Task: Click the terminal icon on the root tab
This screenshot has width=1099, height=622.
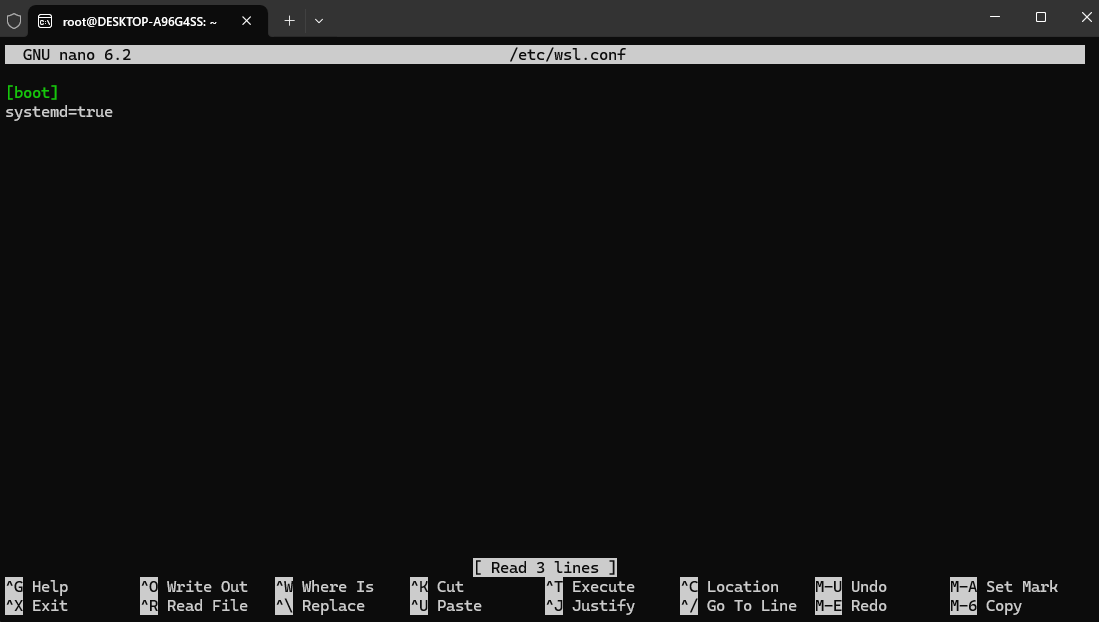Action: tap(46, 20)
